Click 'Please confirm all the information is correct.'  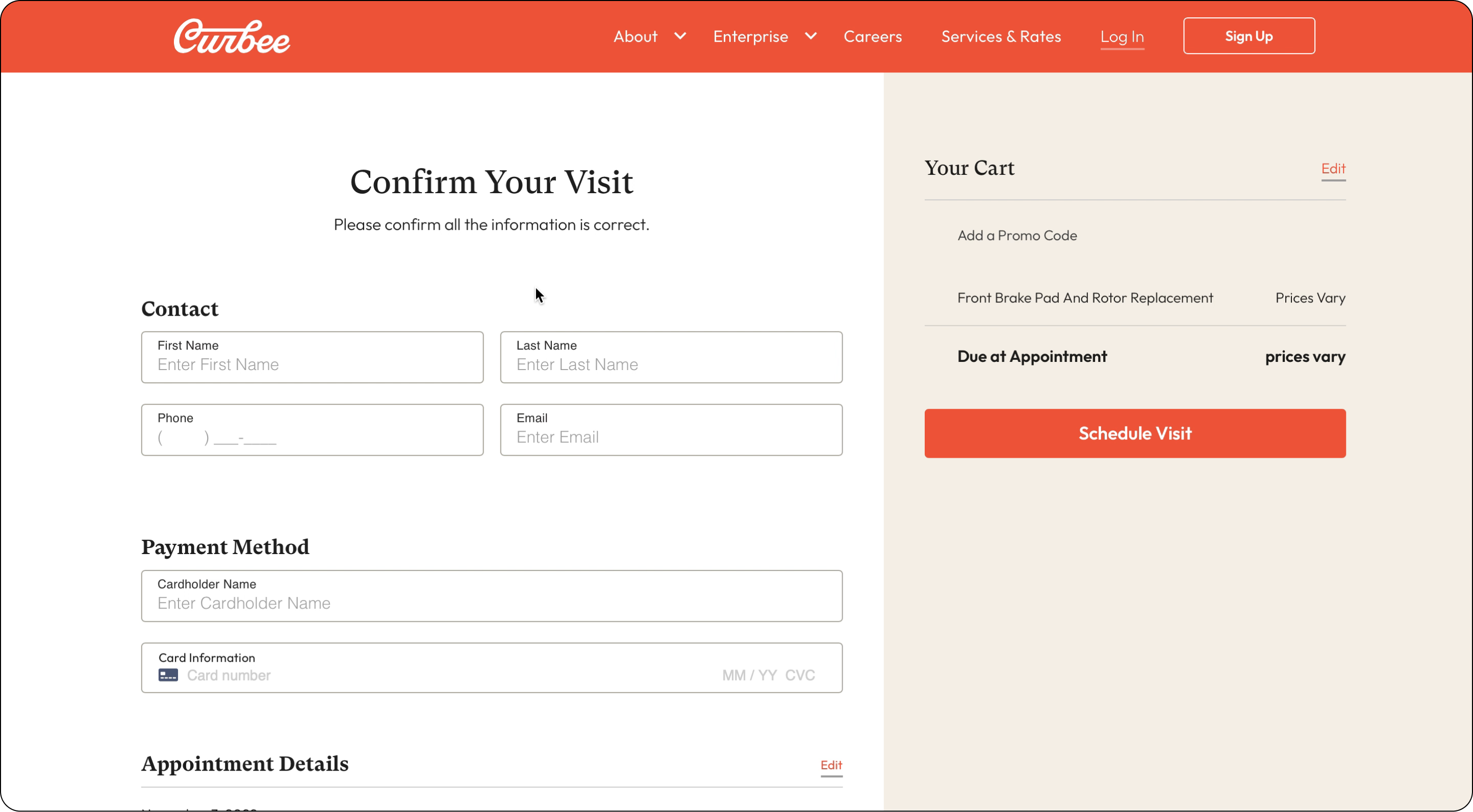coord(492,225)
